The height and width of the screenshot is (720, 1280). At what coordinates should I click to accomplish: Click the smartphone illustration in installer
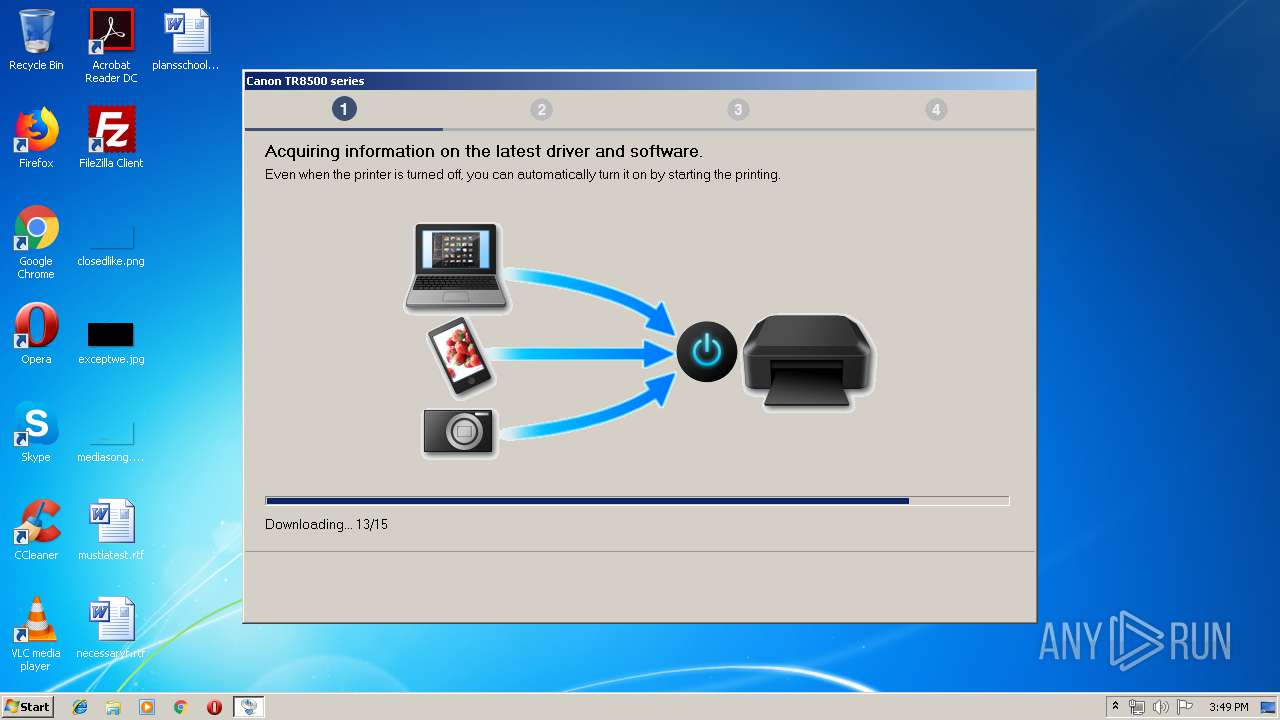click(x=461, y=357)
